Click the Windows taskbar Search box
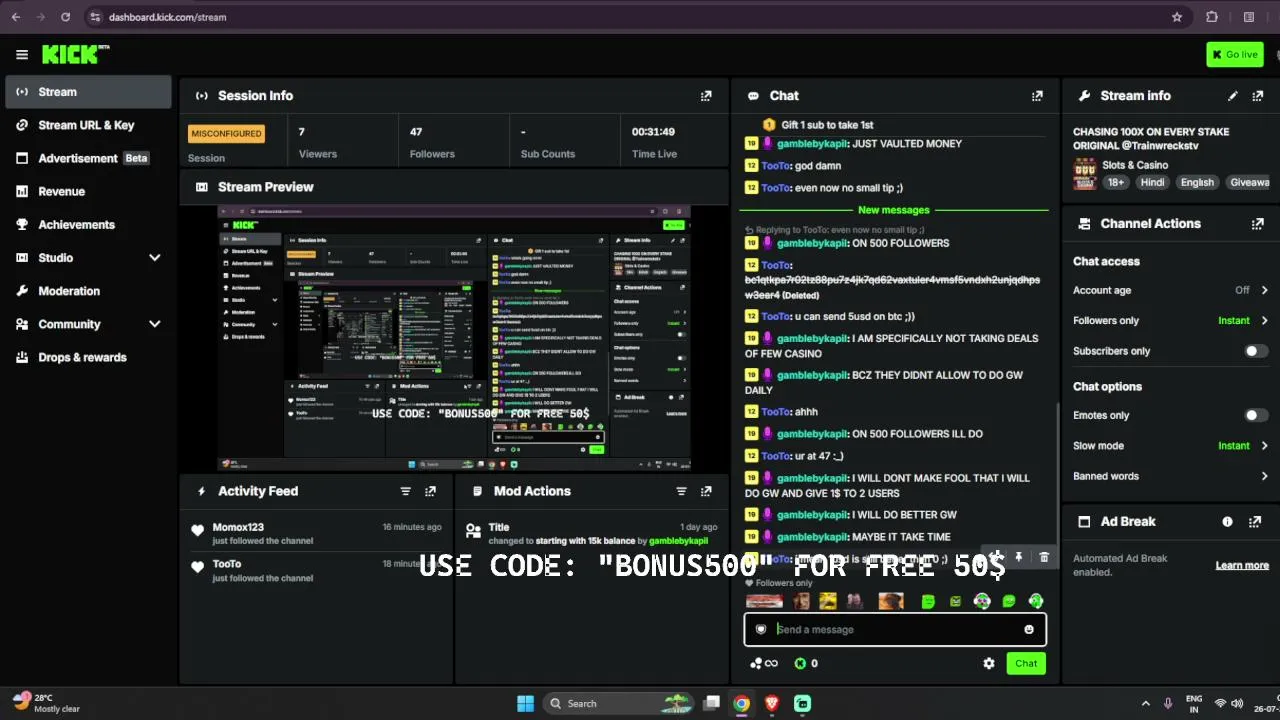 coord(616,703)
